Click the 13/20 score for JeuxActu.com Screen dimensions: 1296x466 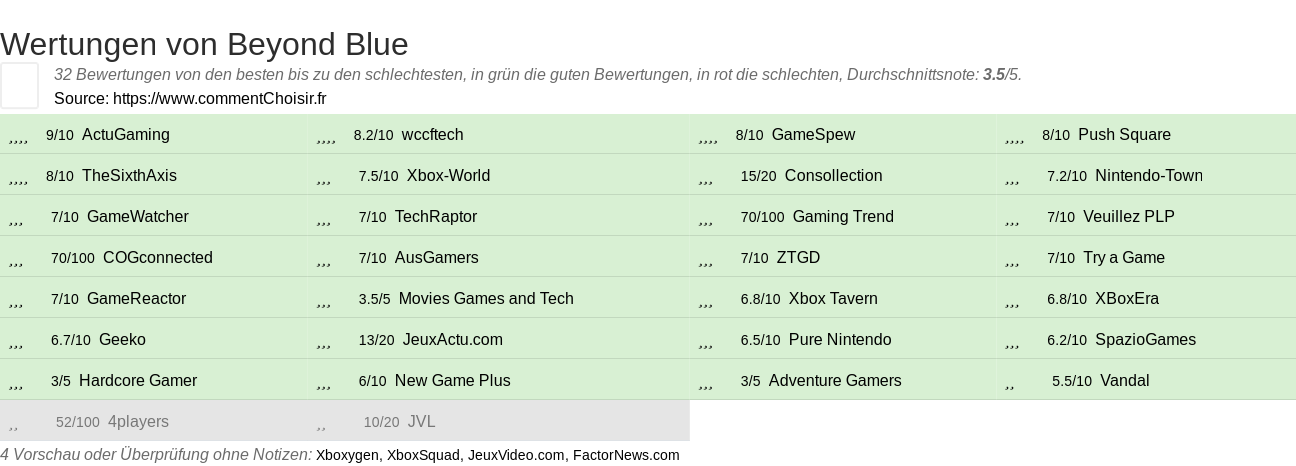[x=377, y=340]
